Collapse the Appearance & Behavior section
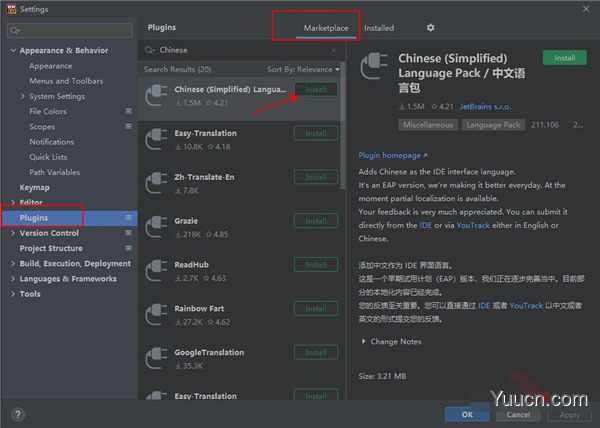This screenshot has width=600, height=428. [x=13, y=50]
